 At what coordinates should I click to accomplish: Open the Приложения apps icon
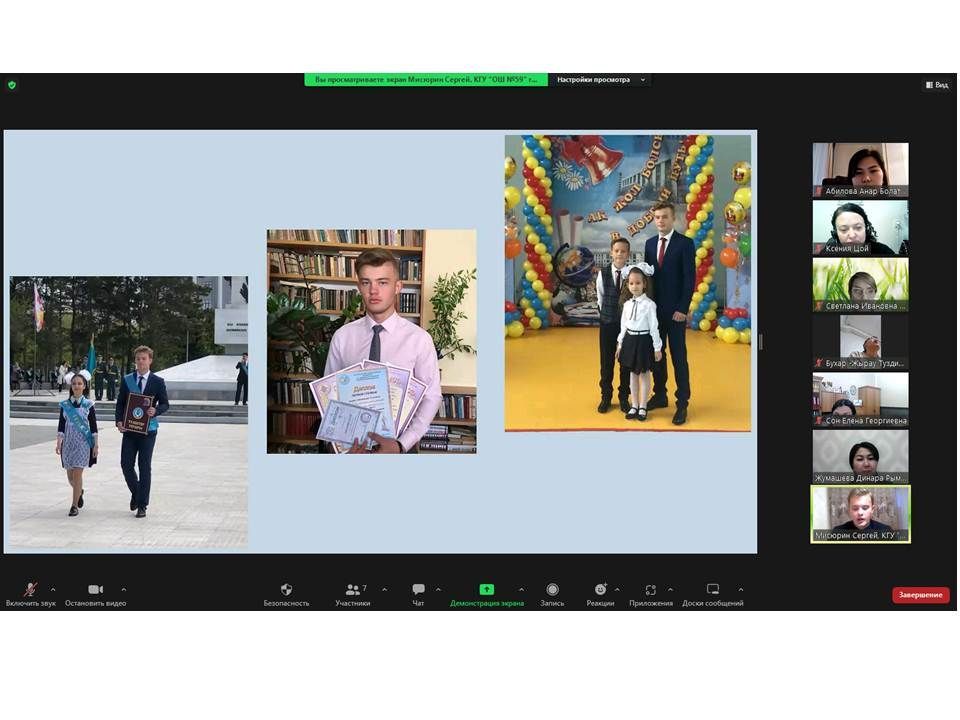click(x=650, y=590)
